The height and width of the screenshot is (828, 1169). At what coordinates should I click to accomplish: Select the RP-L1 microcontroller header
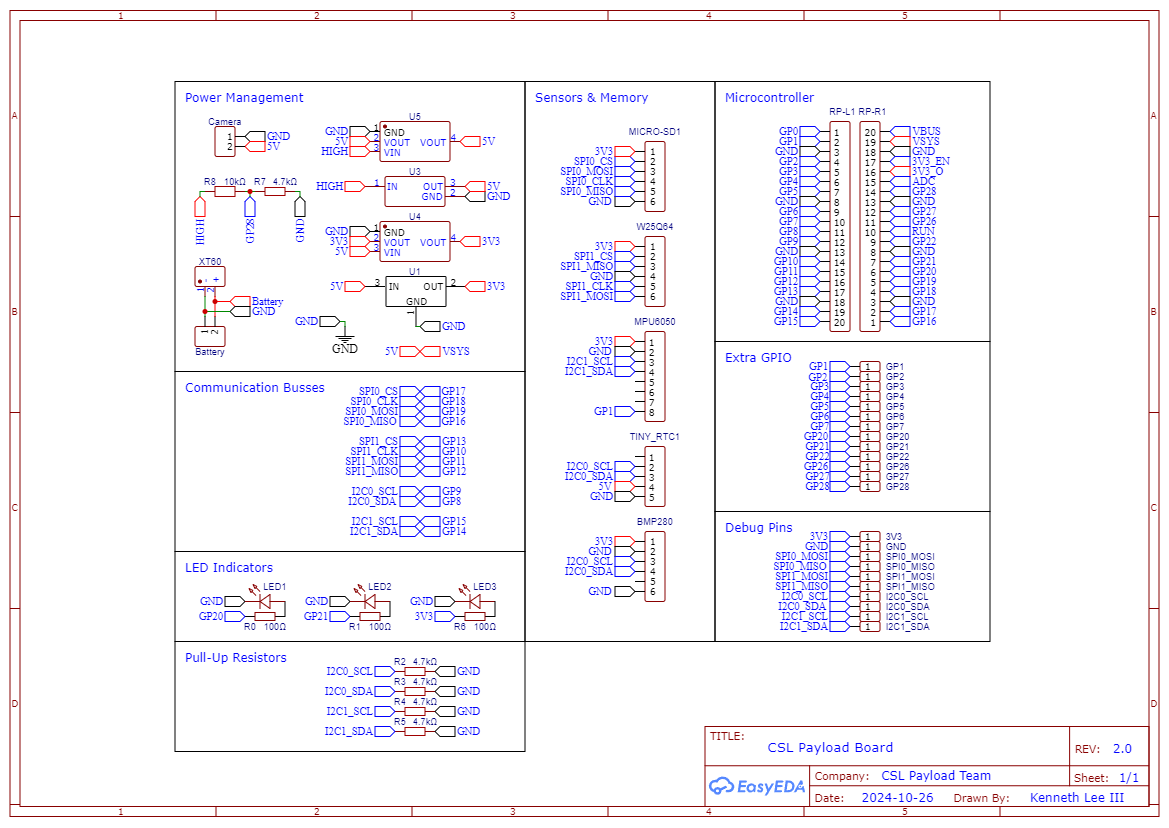pyautogui.click(x=838, y=225)
